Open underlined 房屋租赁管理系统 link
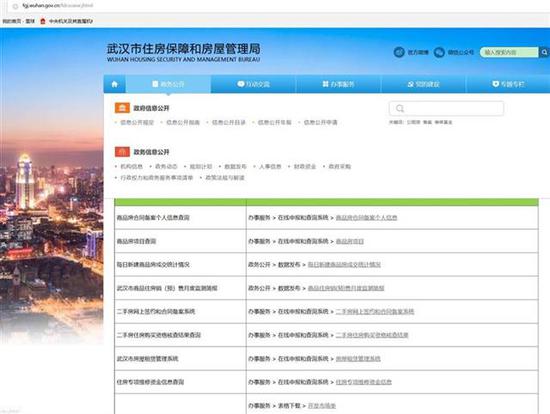Image resolution: width=550 pixels, height=414 pixels. (358, 359)
